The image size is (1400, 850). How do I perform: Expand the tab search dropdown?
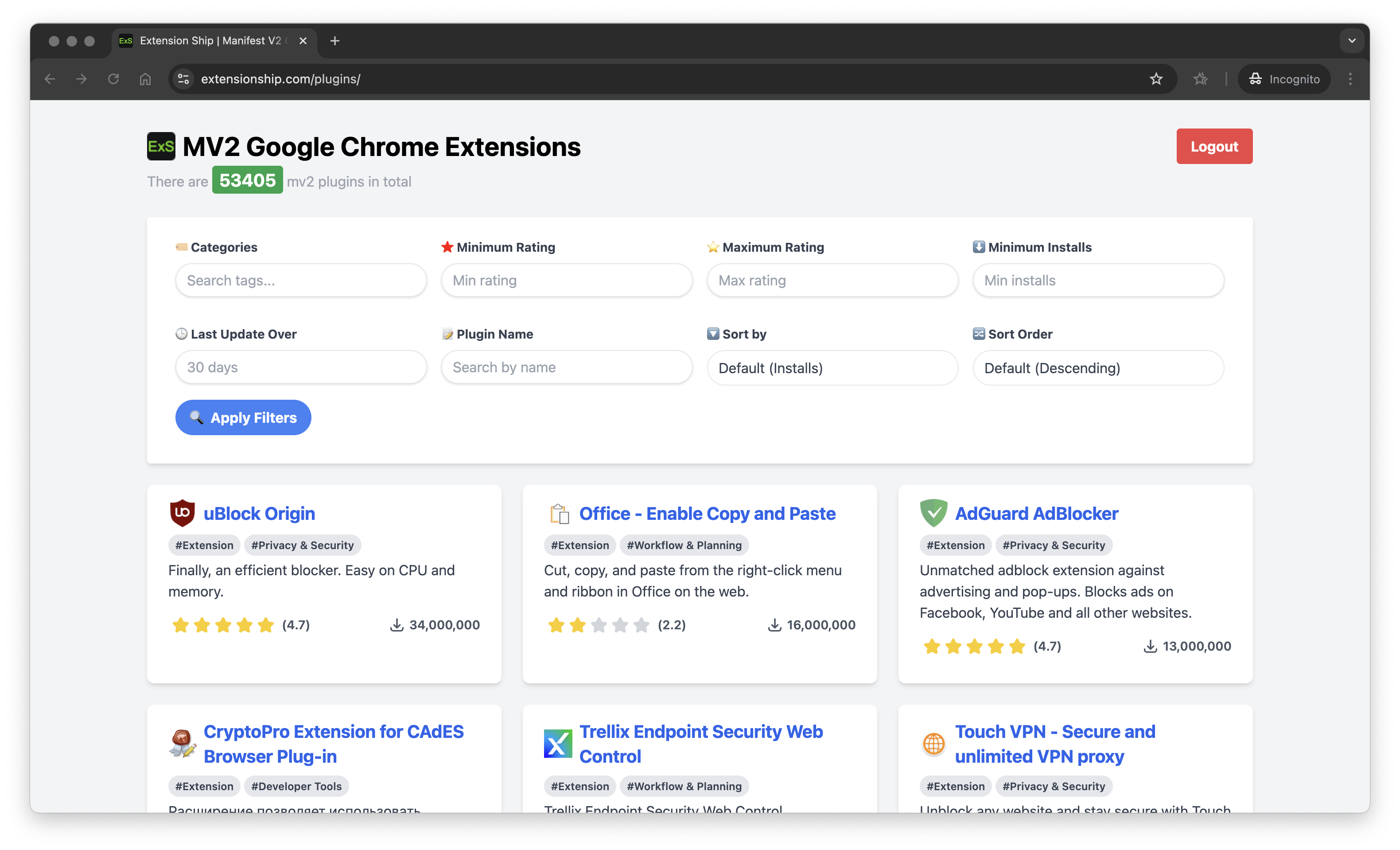1352,41
